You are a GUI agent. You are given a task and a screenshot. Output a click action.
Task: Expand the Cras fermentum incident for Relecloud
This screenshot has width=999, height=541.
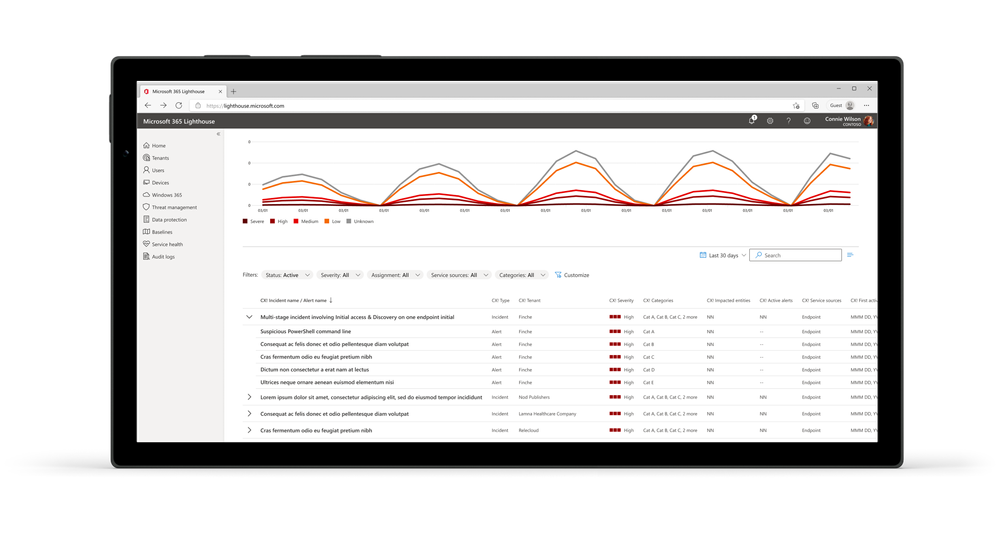click(x=249, y=430)
